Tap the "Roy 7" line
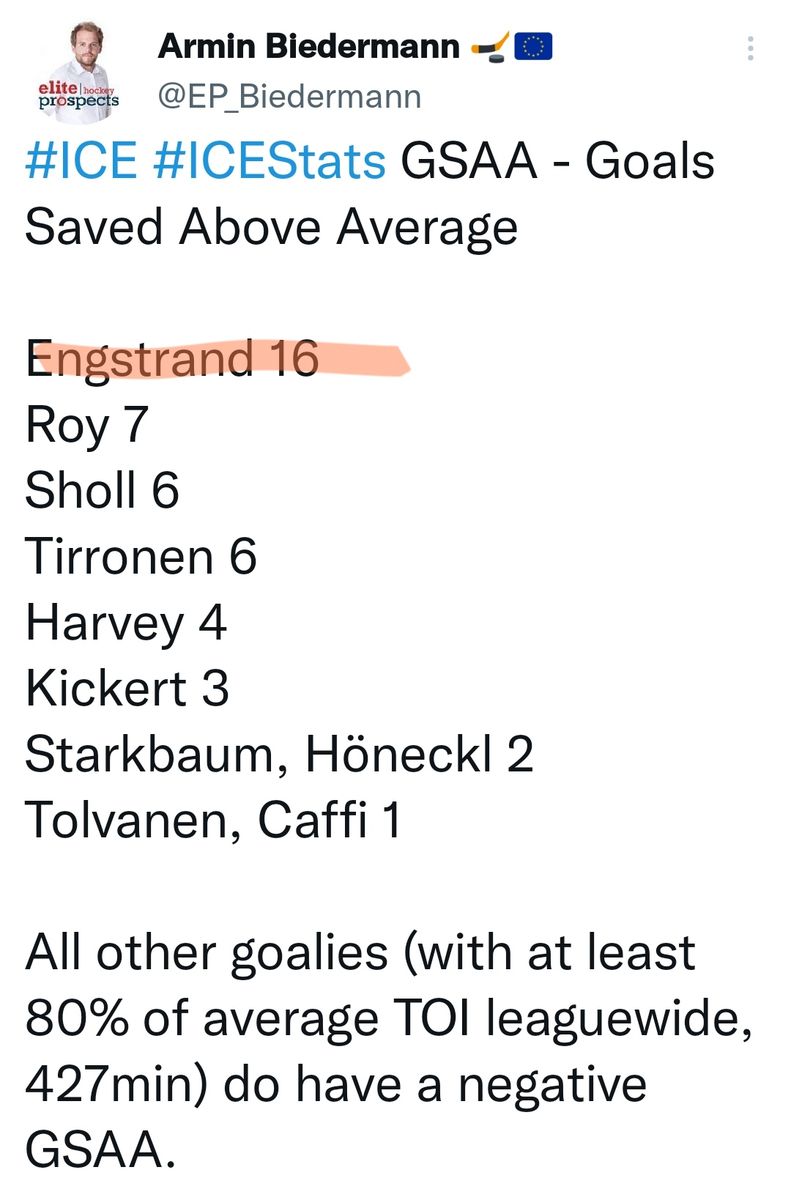The image size is (791, 1200). (86, 425)
